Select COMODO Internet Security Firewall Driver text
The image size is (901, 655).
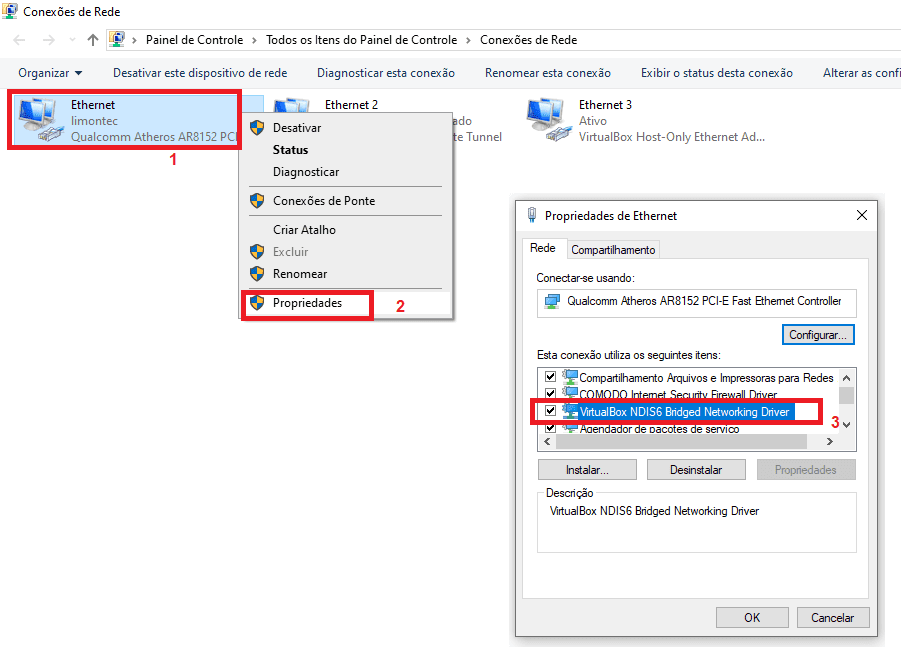[x=678, y=394]
